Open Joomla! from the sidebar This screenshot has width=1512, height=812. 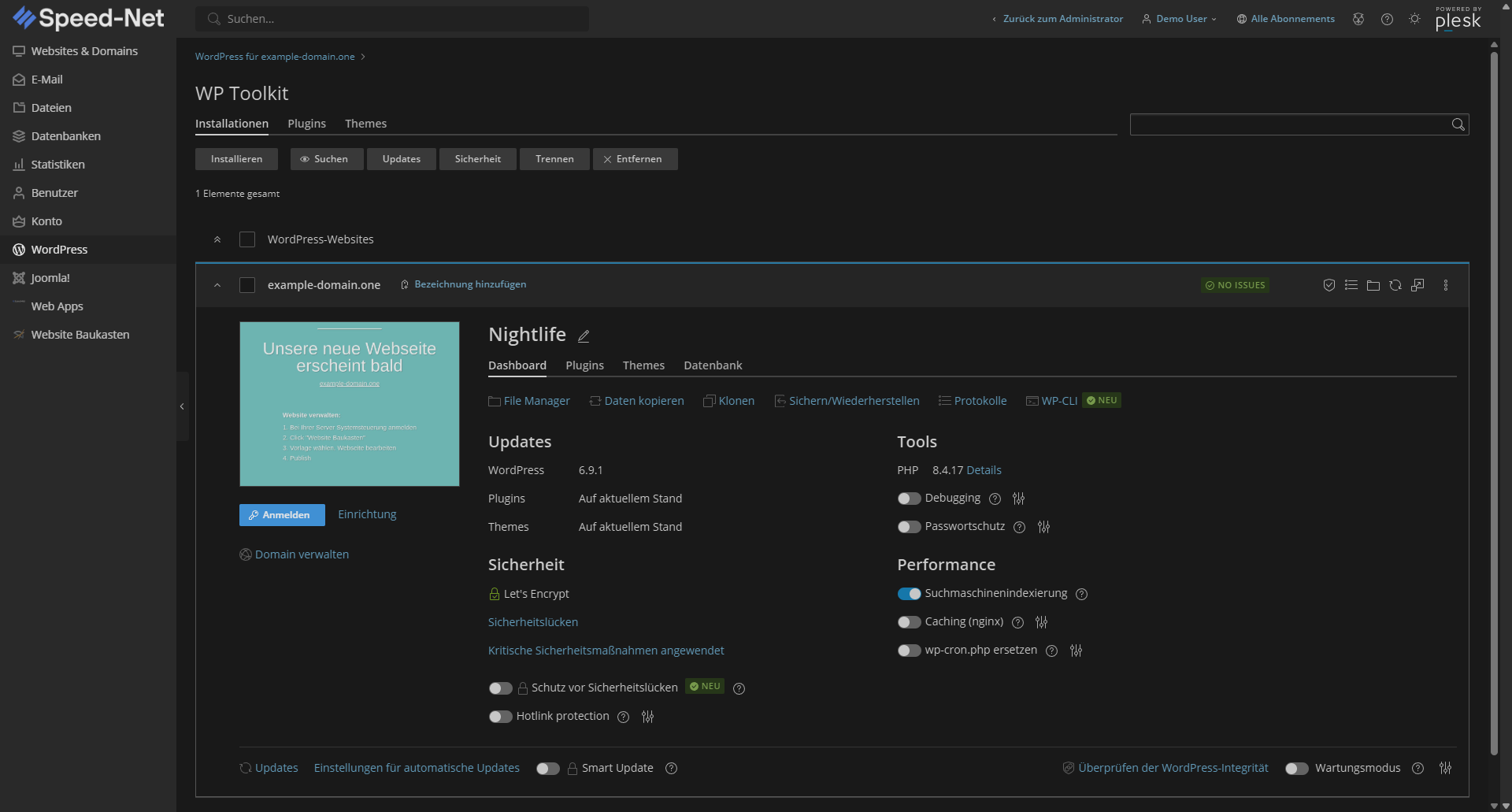[x=50, y=277]
